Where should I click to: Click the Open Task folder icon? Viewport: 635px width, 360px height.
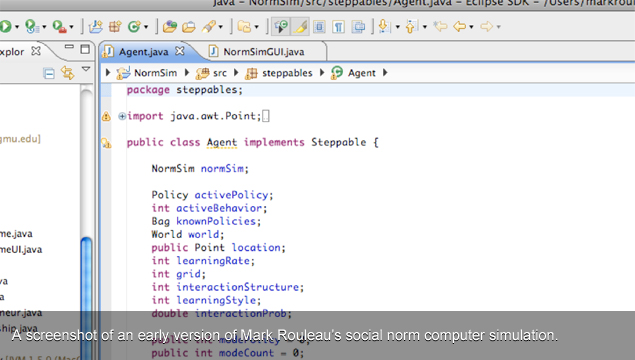point(189,27)
